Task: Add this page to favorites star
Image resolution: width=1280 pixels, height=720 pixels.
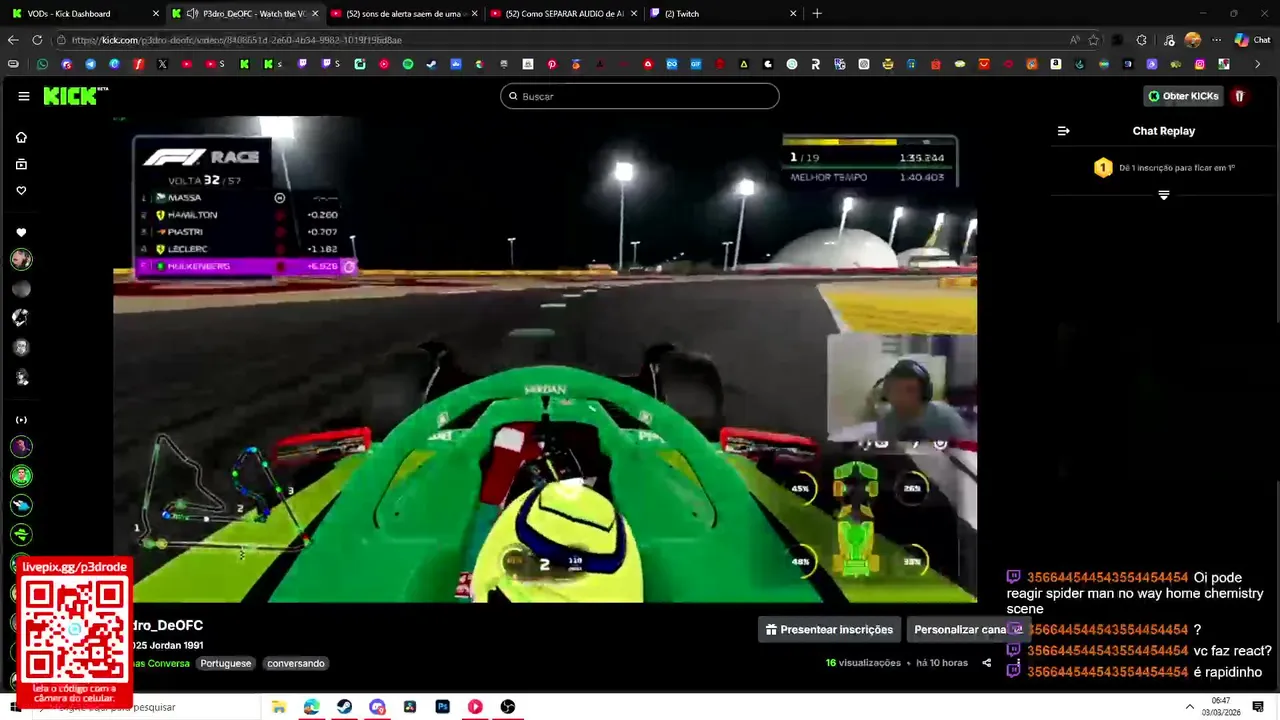Action: pyautogui.click(x=1094, y=40)
